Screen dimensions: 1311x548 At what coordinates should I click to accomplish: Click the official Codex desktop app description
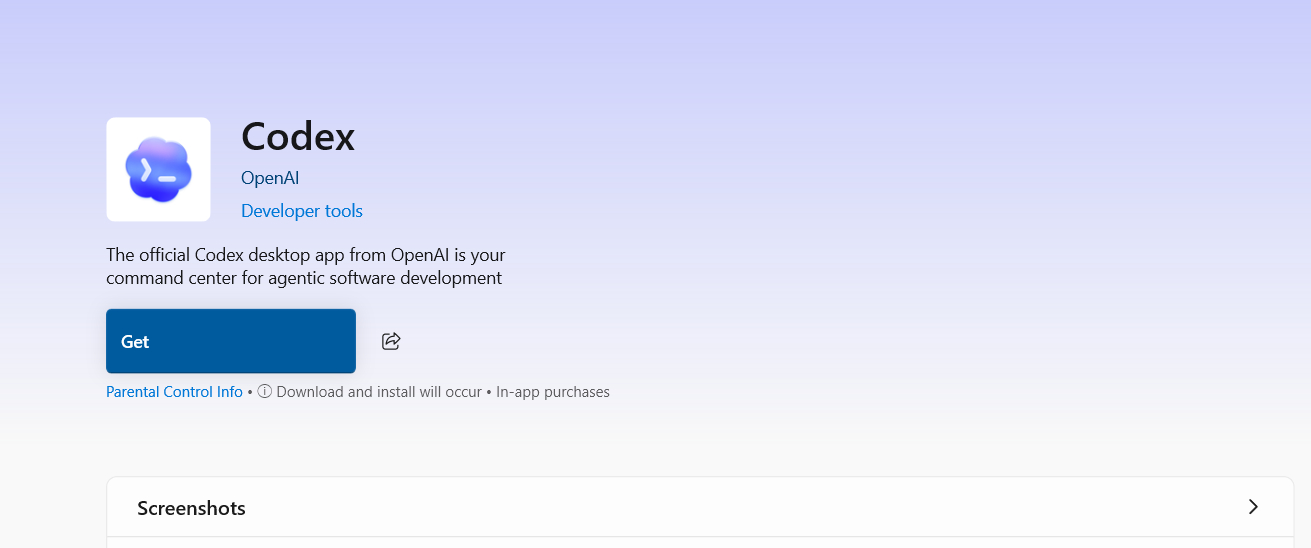tap(306, 266)
